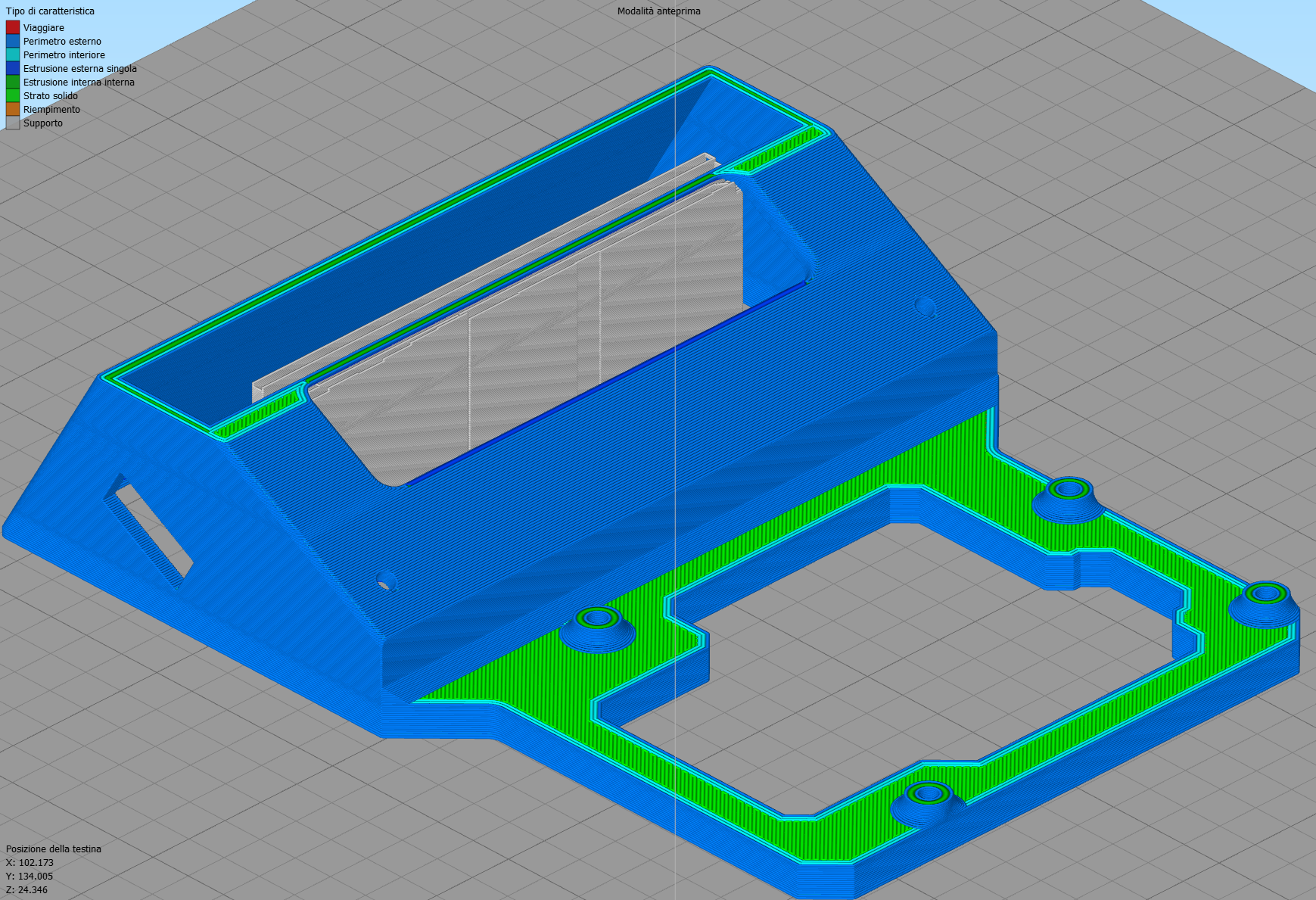
Task: Click the Estrusione esterna singola color swatch
Action: point(13,68)
